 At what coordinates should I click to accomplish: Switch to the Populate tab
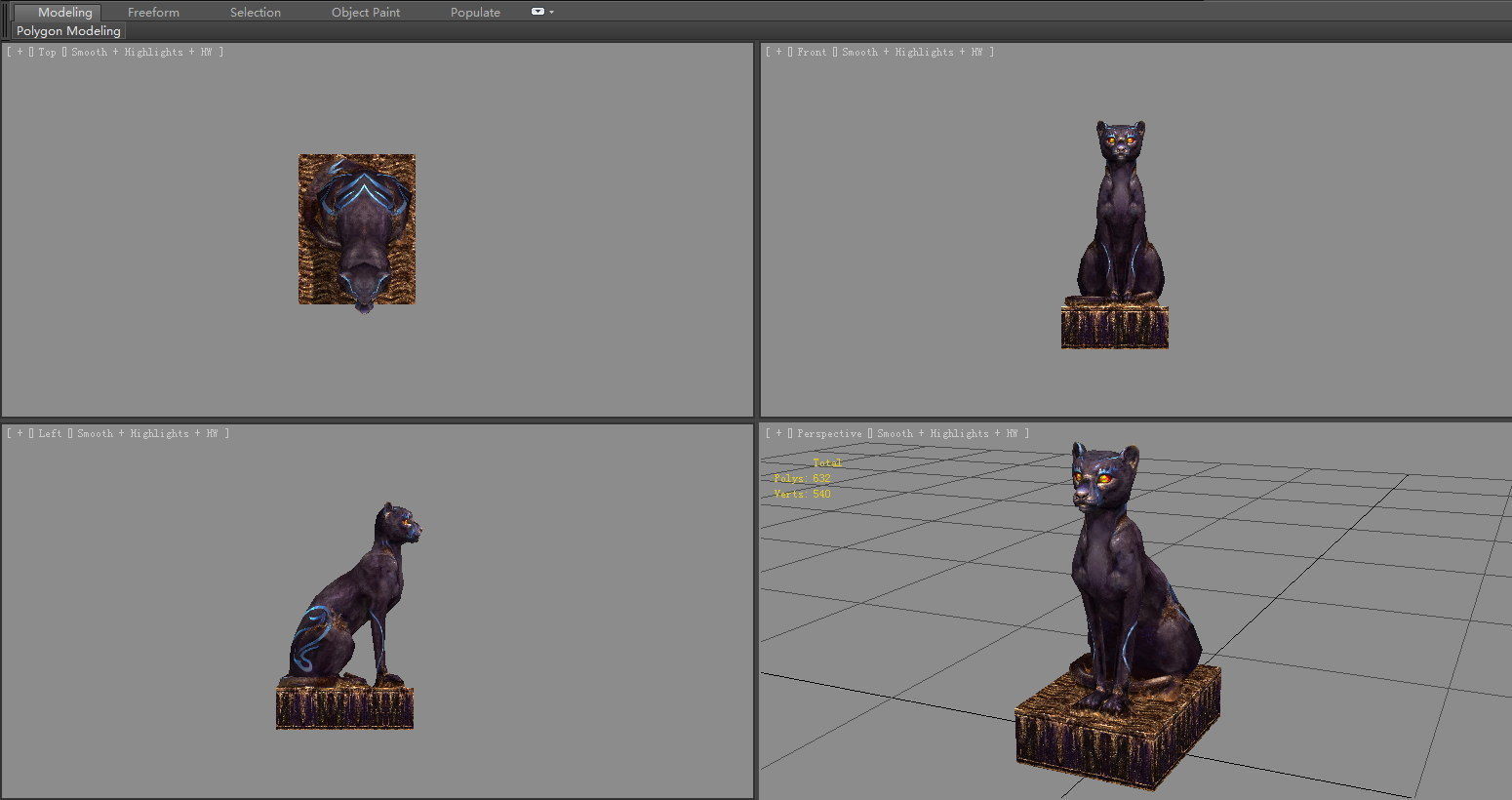click(x=475, y=13)
